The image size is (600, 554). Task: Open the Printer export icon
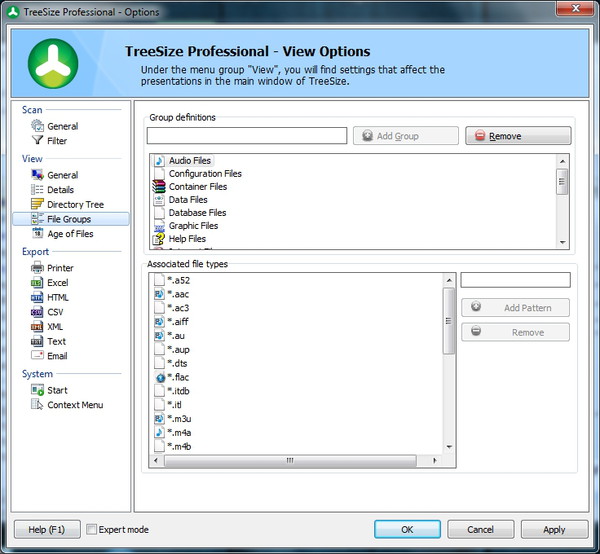coord(38,268)
